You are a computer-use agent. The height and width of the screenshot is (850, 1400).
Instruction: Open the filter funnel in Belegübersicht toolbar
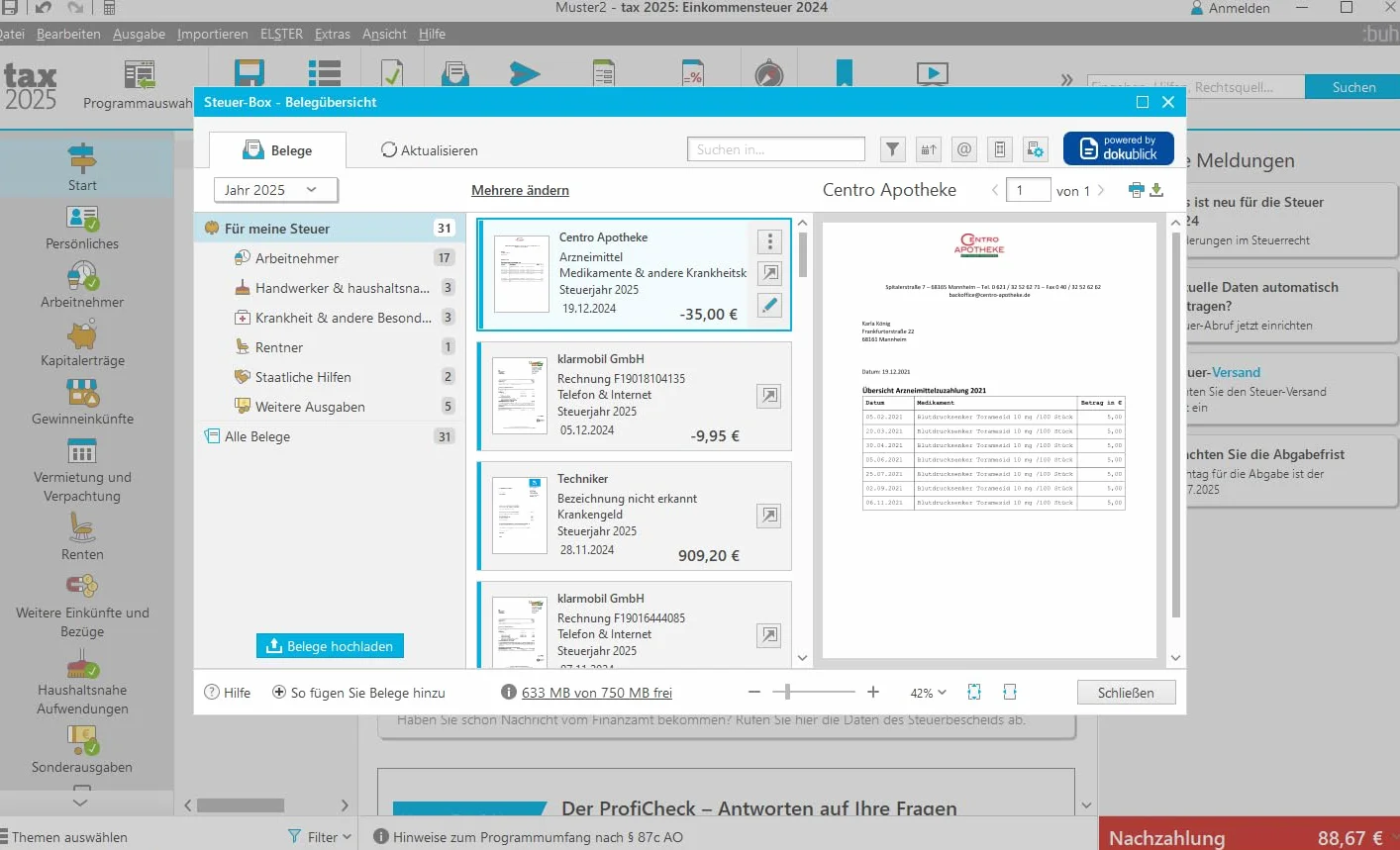[893, 149]
